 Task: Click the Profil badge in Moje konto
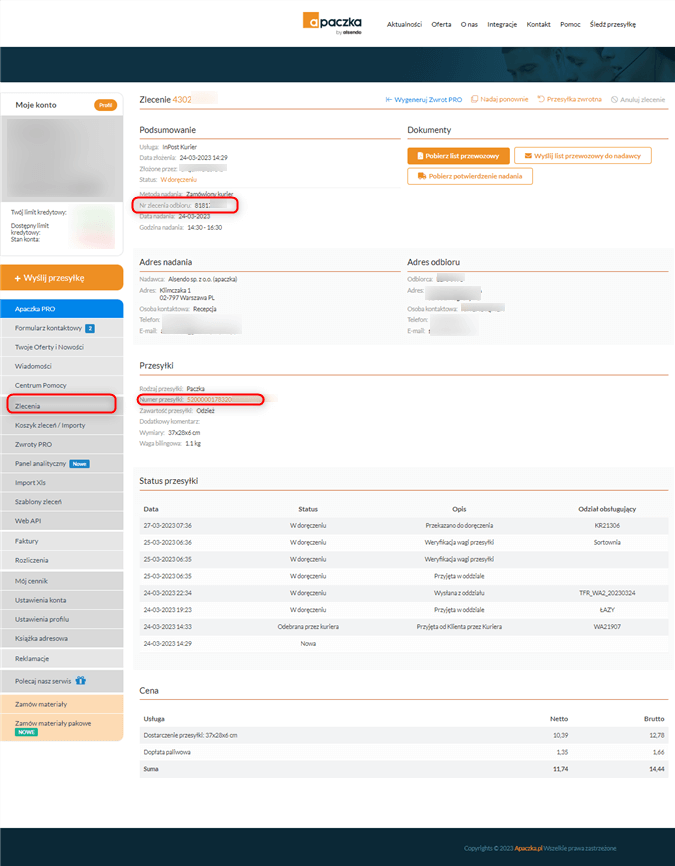pyautogui.click(x=105, y=105)
